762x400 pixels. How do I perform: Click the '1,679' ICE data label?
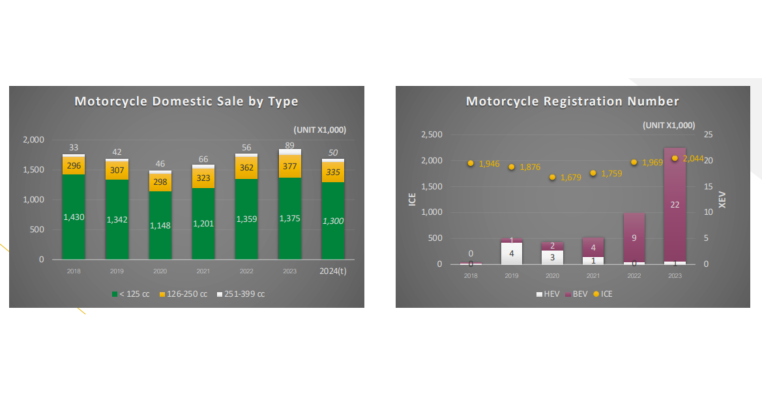pos(571,177)
